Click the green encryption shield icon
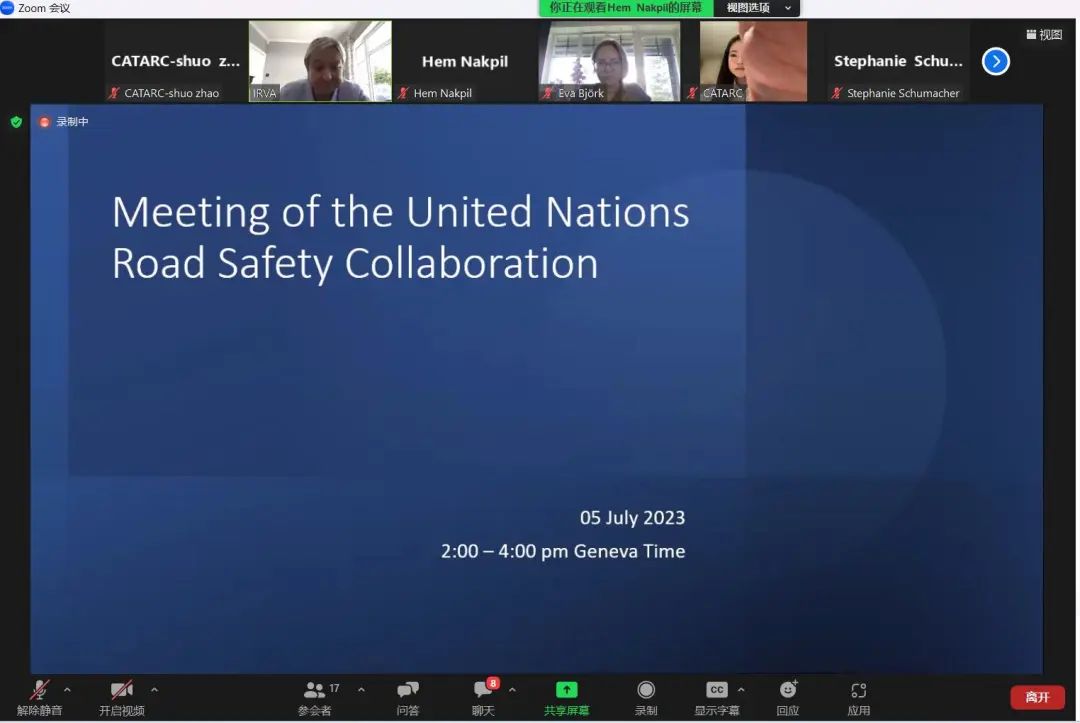1080x723 pixels. (x=16, y=122)
